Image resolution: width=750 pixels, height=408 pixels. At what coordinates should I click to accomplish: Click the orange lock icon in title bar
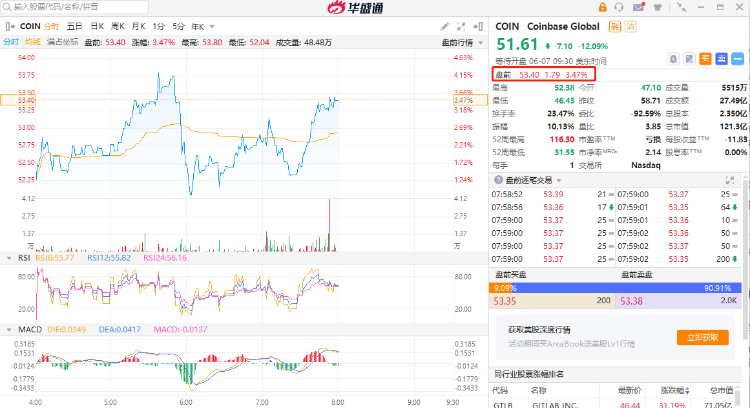point(603,7)
